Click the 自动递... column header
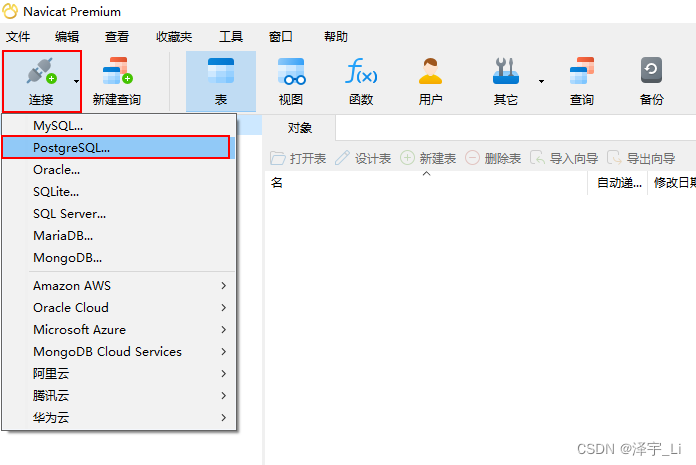 tap(619, 183)
